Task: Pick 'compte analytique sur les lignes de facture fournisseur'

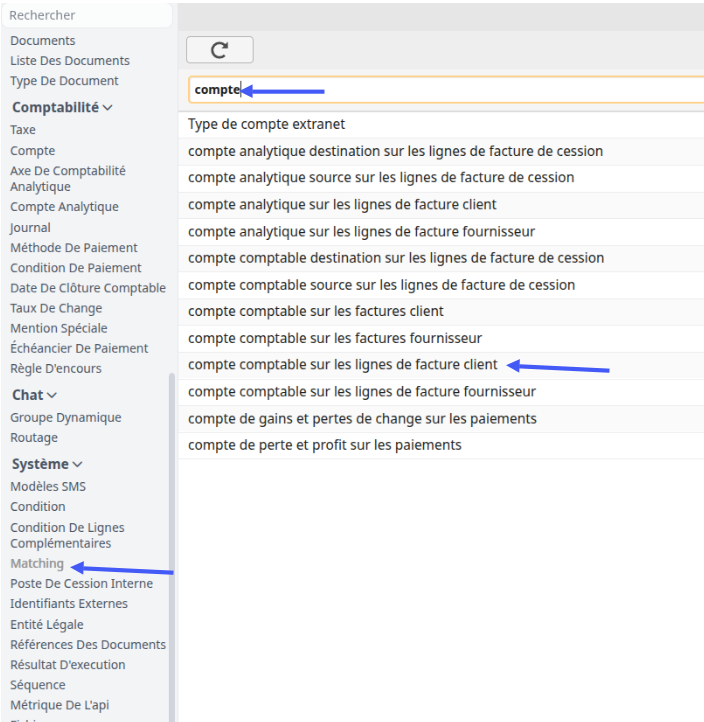Action: point(441,232)
